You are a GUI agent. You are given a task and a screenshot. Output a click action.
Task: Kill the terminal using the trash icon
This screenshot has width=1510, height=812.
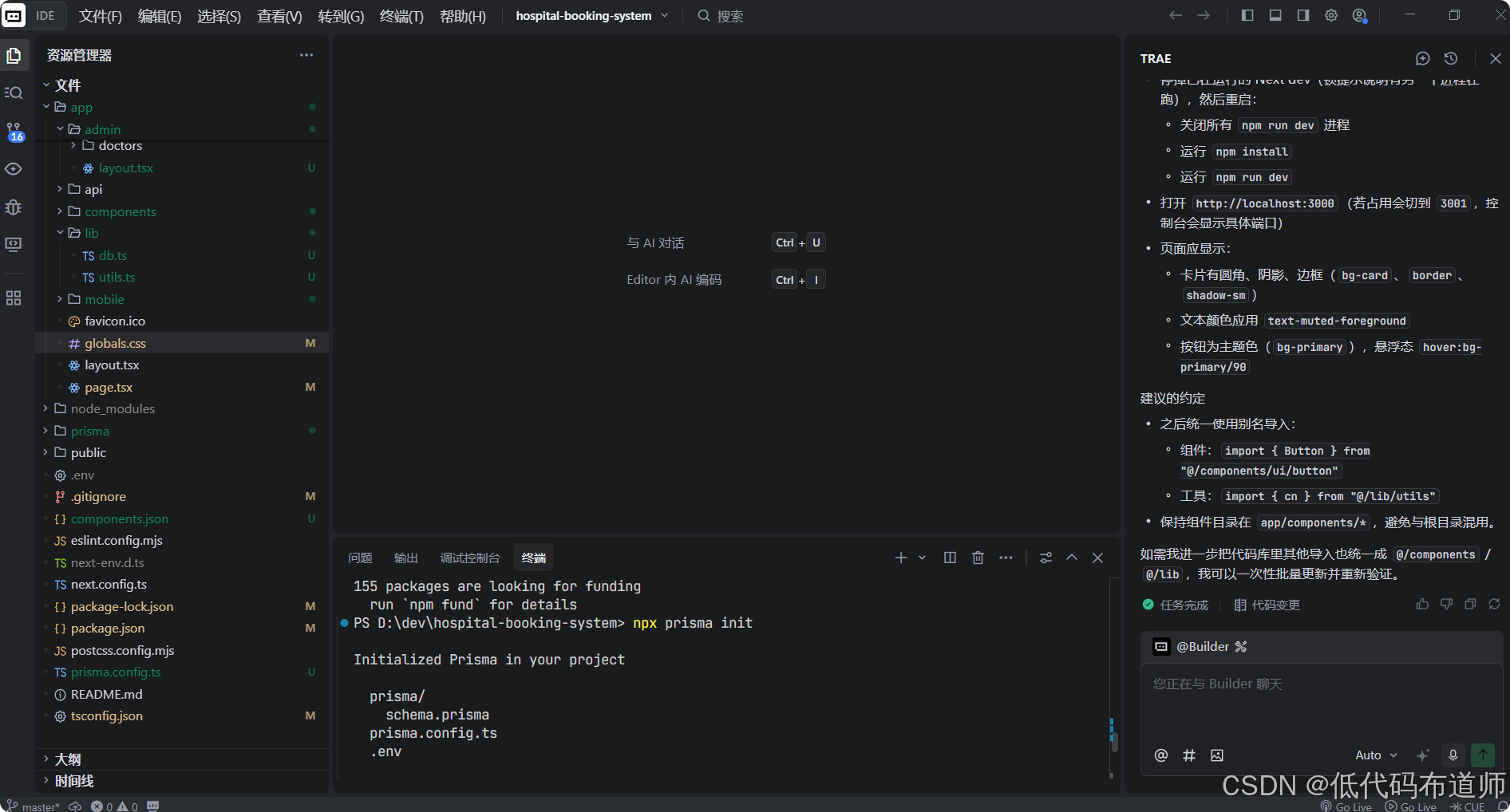(x=978, y=557)
